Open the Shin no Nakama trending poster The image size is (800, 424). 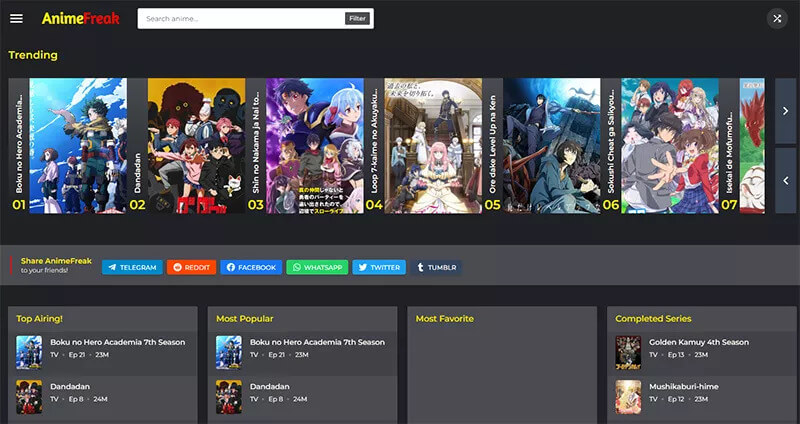(x=315, y=145)
